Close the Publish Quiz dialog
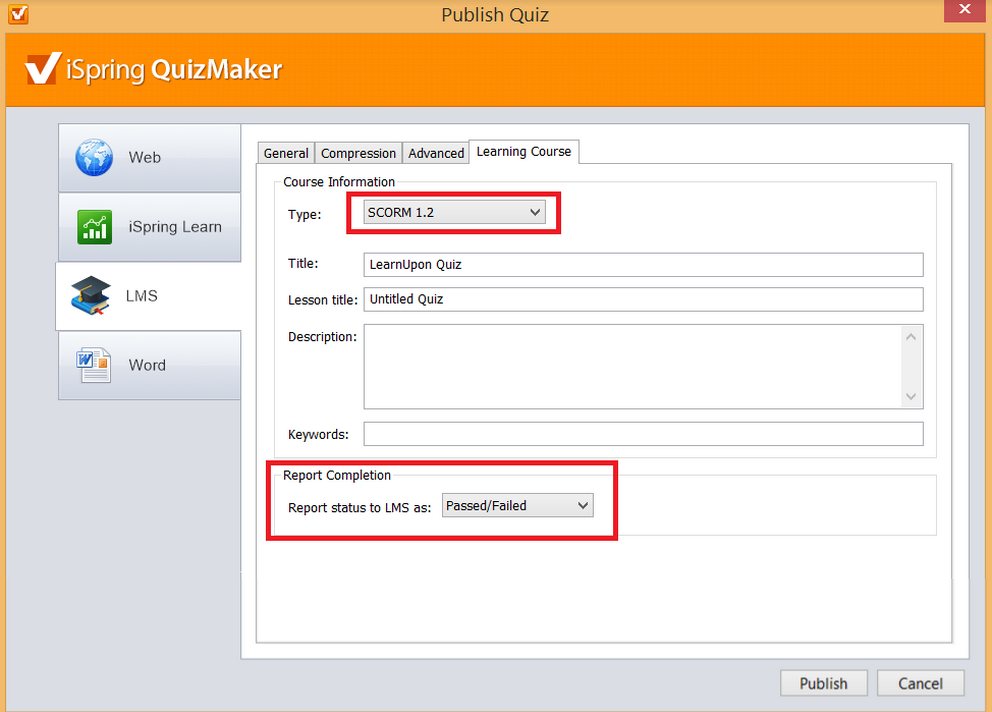 [965, 10]
